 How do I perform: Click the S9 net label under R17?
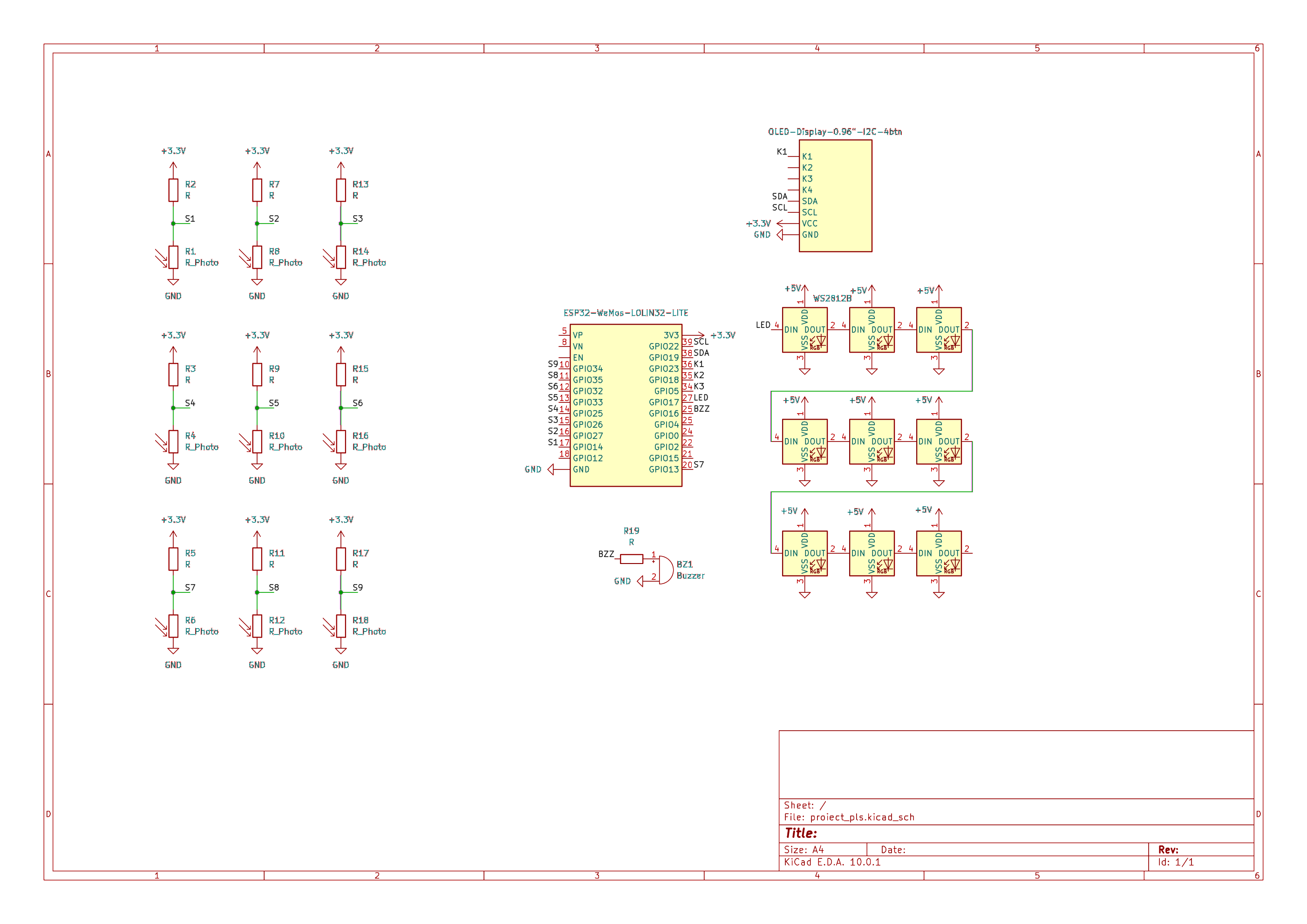click(357, 588)
